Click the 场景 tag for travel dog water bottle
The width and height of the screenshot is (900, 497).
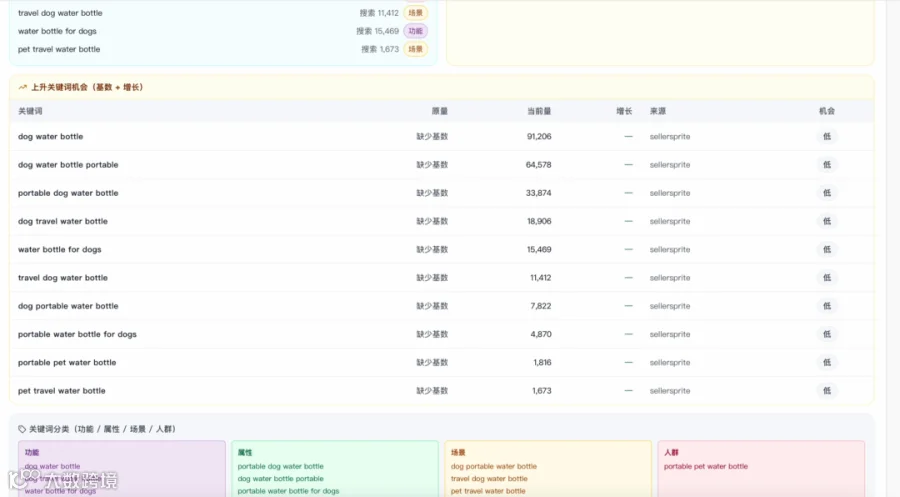click(416, 13)
